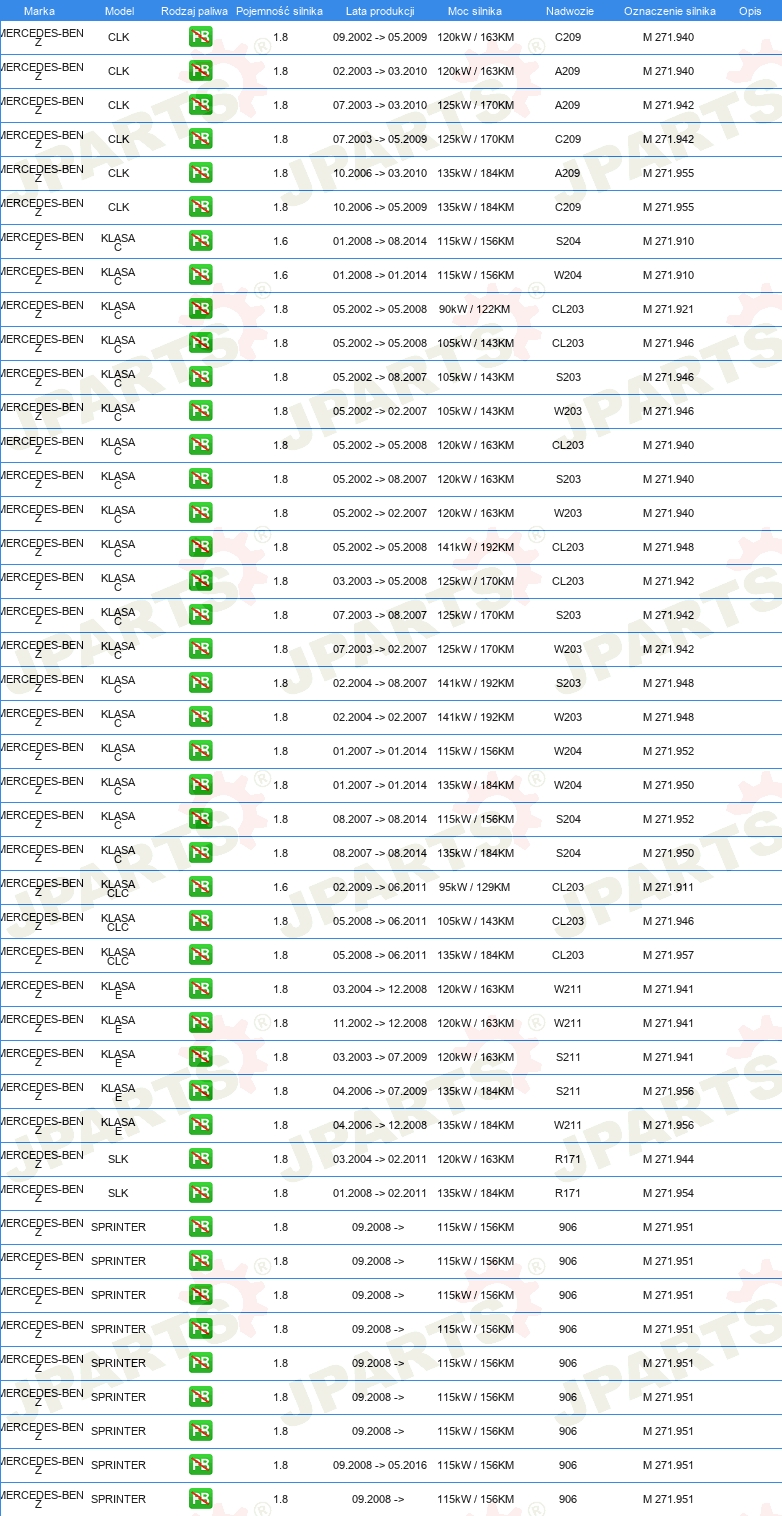Image resolution: width=782 pixels, height=1516 pixels.
Task: Click the fuel icon in the SLK M 271.944 row
Action: tap(200, 1160)
